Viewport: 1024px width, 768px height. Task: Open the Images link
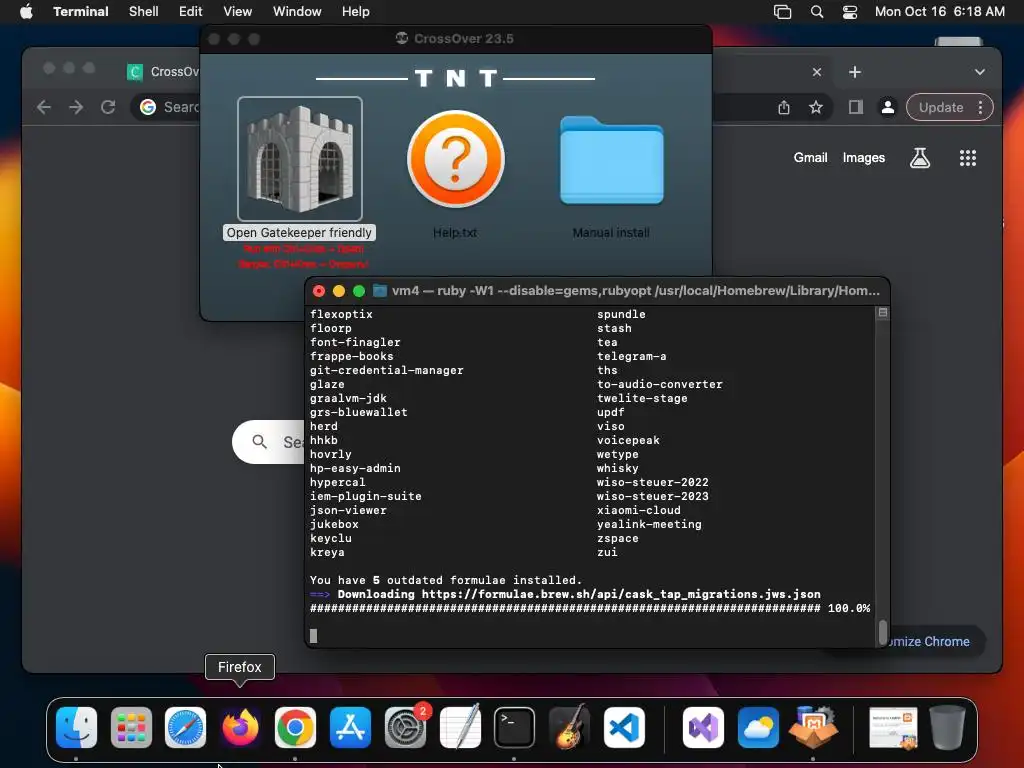pos(863,157)
